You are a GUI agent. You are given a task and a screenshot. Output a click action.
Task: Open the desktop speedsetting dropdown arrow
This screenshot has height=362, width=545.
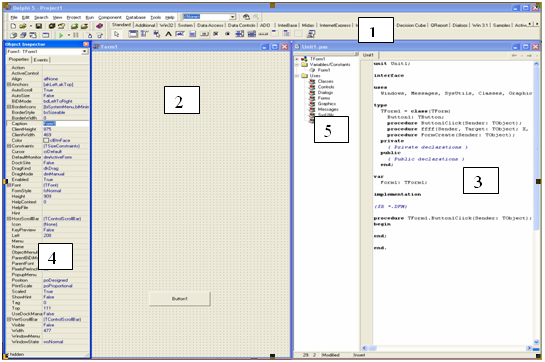tap(233, 17)
